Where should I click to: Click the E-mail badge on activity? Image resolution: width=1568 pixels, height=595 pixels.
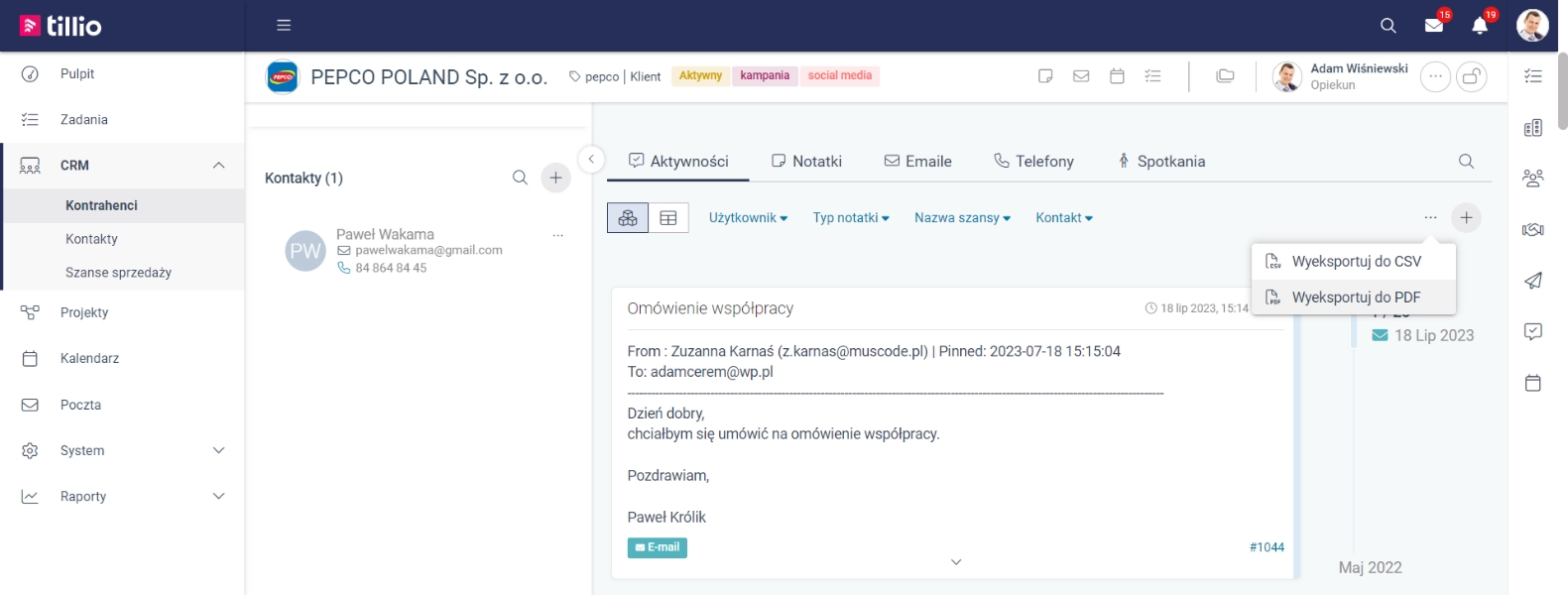click(x=657, y=547)
